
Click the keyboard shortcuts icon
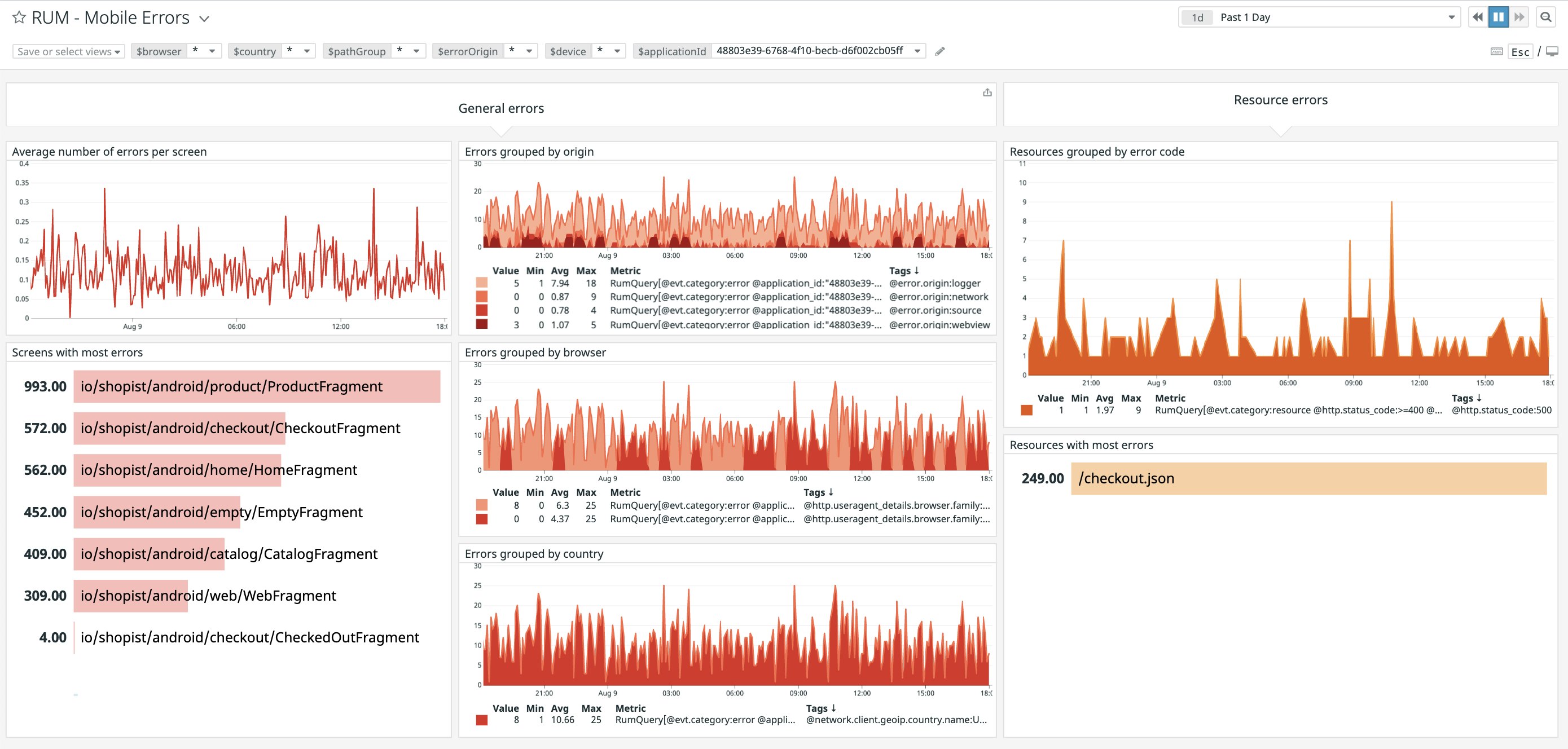[x=1496, y=52]
